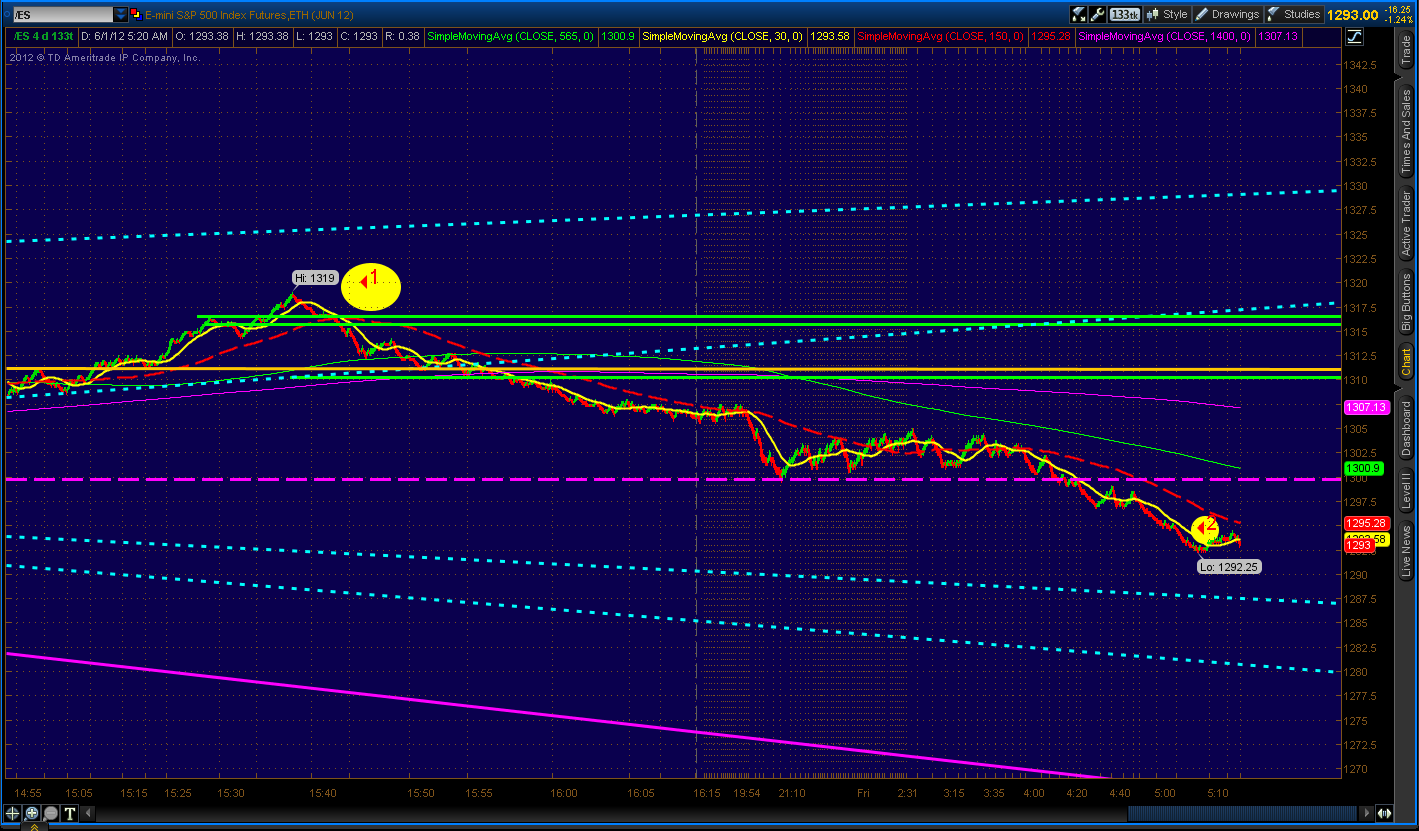This screenshot has width=1419, height=831.
Task: Select the text note T tool
Action: point(69,813)
